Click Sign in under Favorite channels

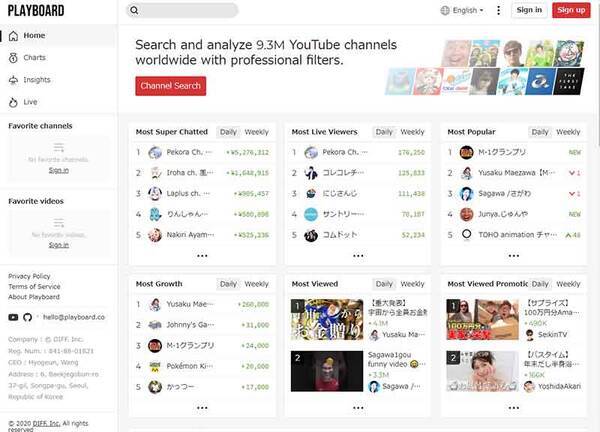(x=59, y=171)
